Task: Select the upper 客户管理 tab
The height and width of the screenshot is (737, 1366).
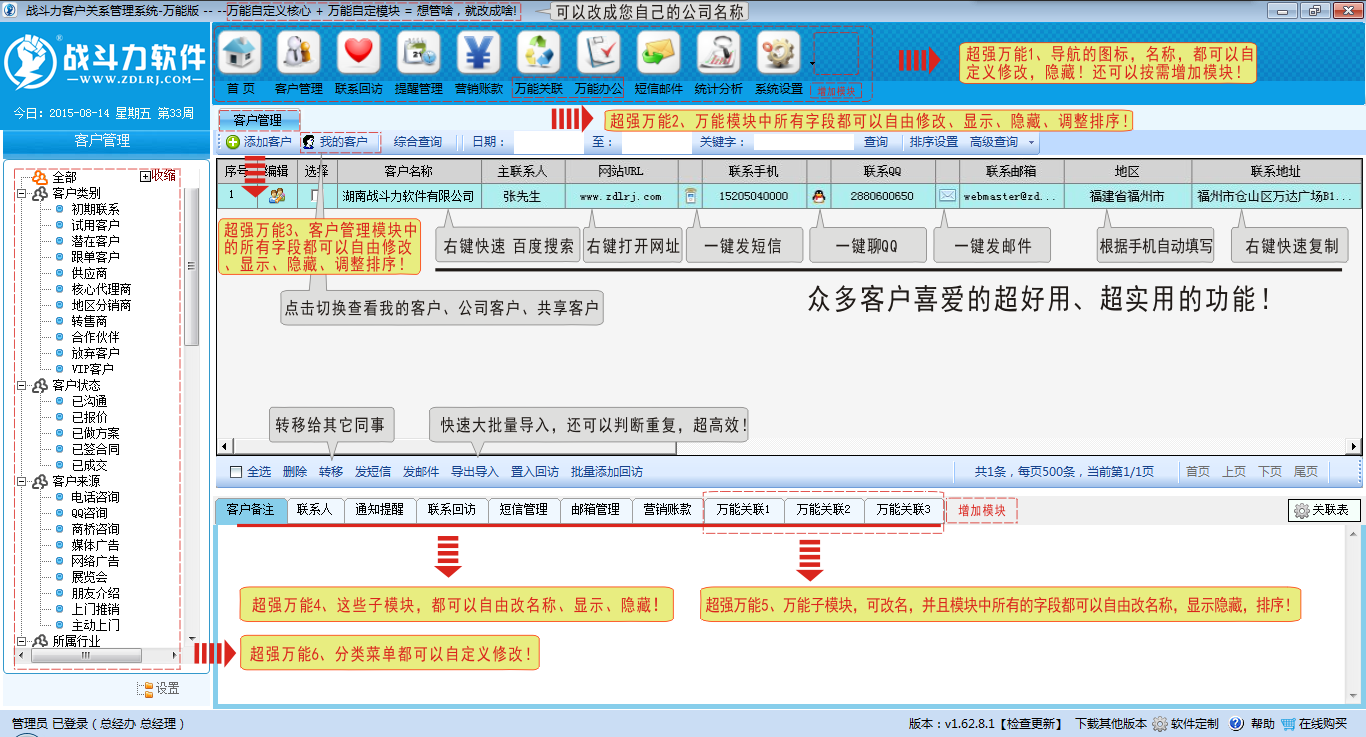Action: coord(257,120)
